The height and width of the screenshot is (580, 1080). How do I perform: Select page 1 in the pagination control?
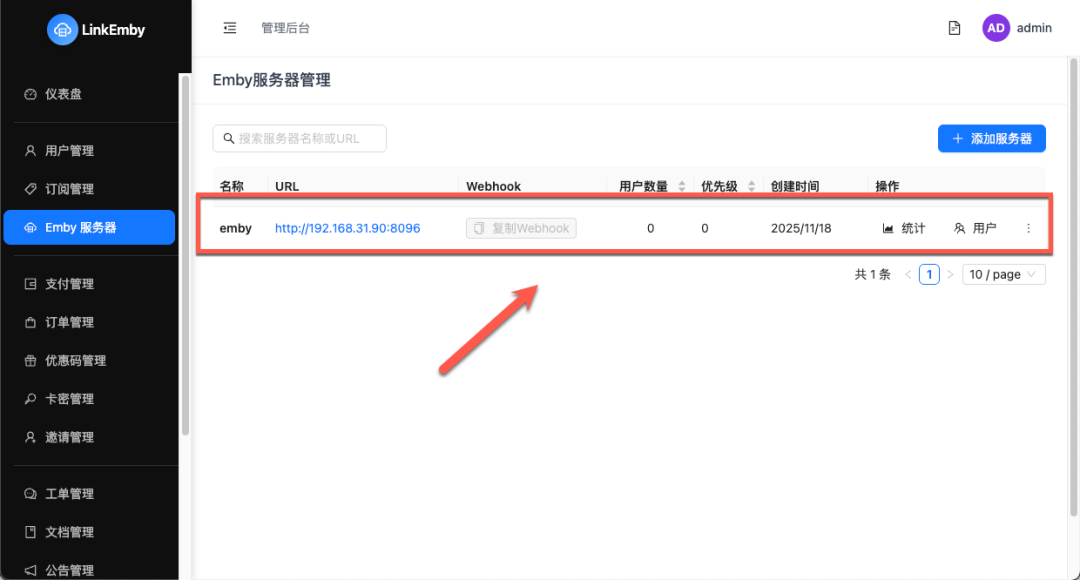click(928, 273)
